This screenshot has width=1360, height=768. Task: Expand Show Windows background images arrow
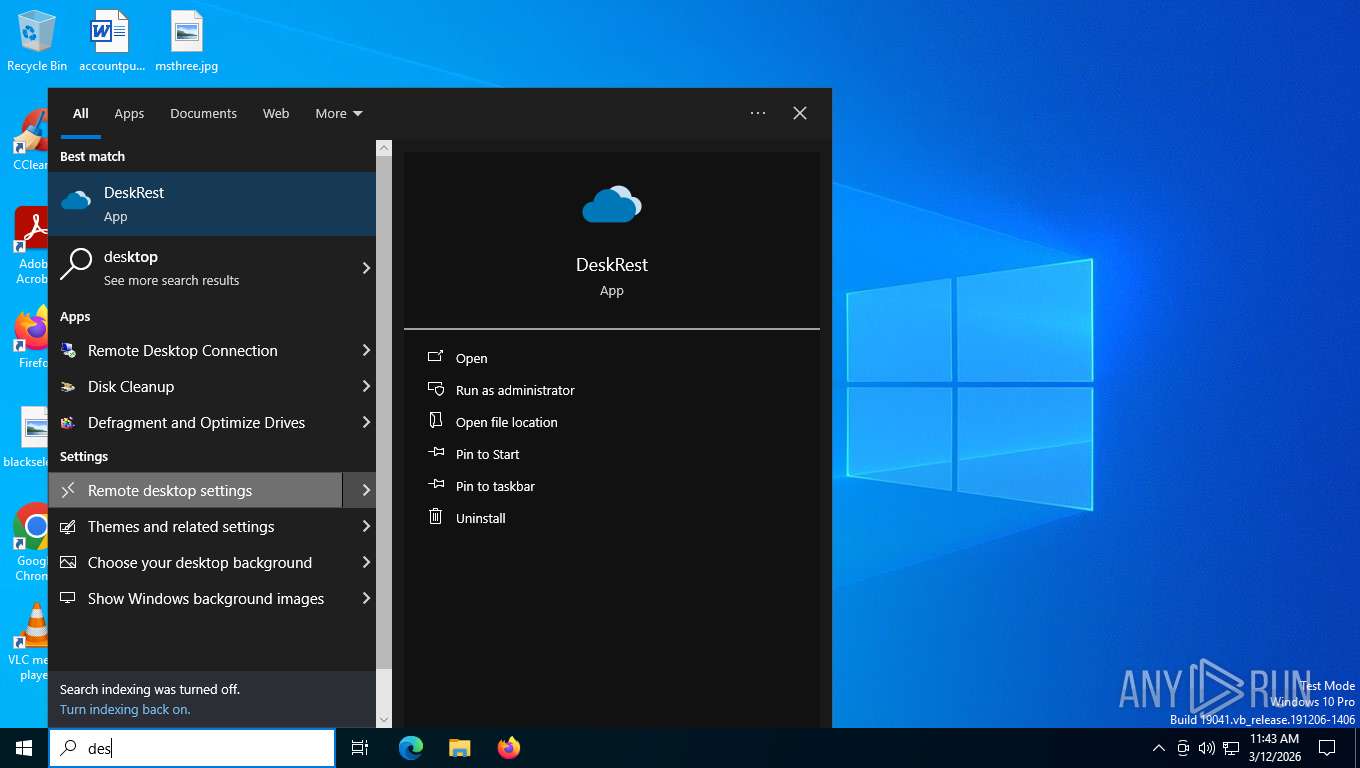[x=366, y=599]
